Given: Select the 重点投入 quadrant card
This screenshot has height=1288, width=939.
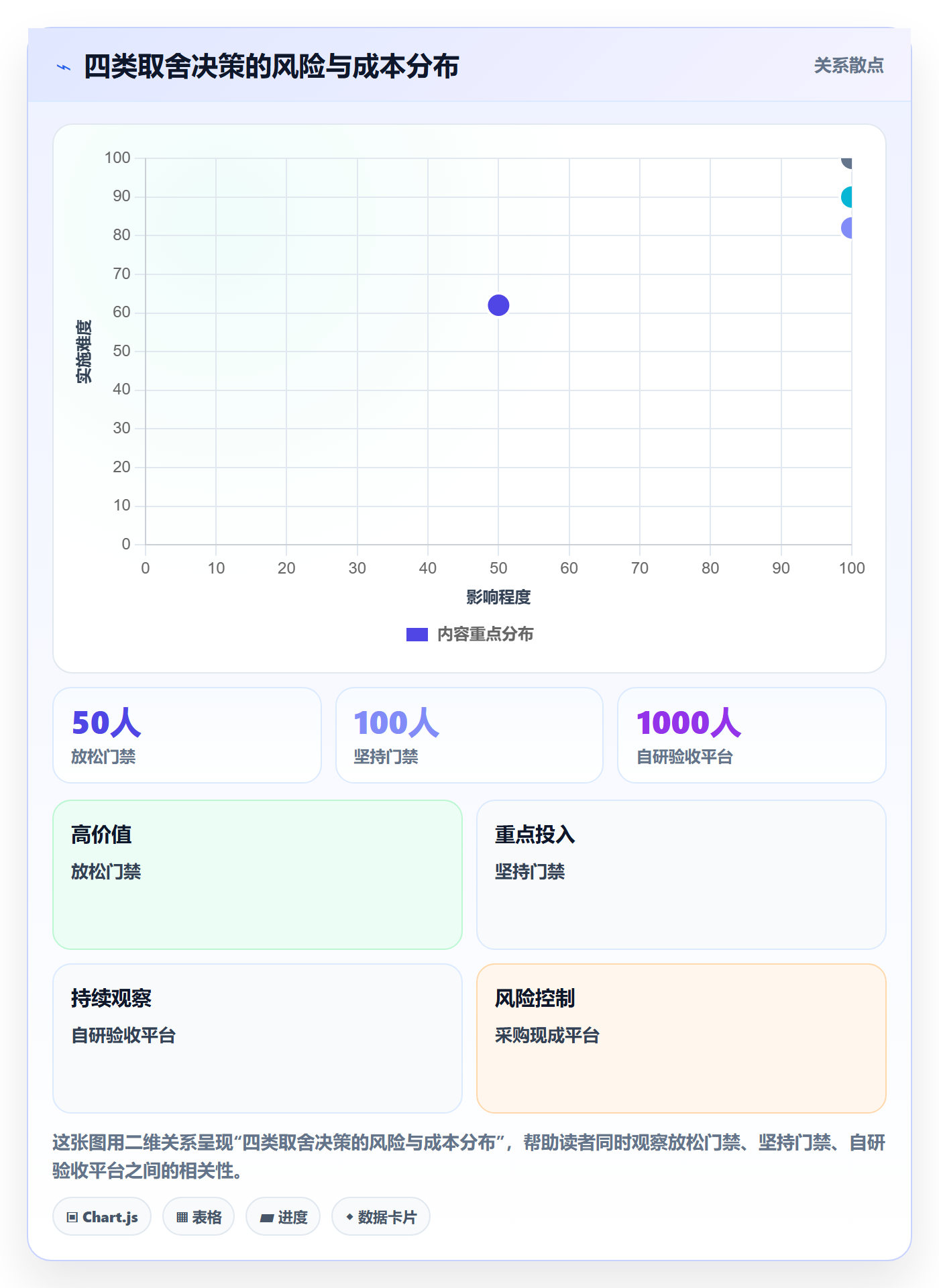Looking at the screenshot, I should pos(681,875).
